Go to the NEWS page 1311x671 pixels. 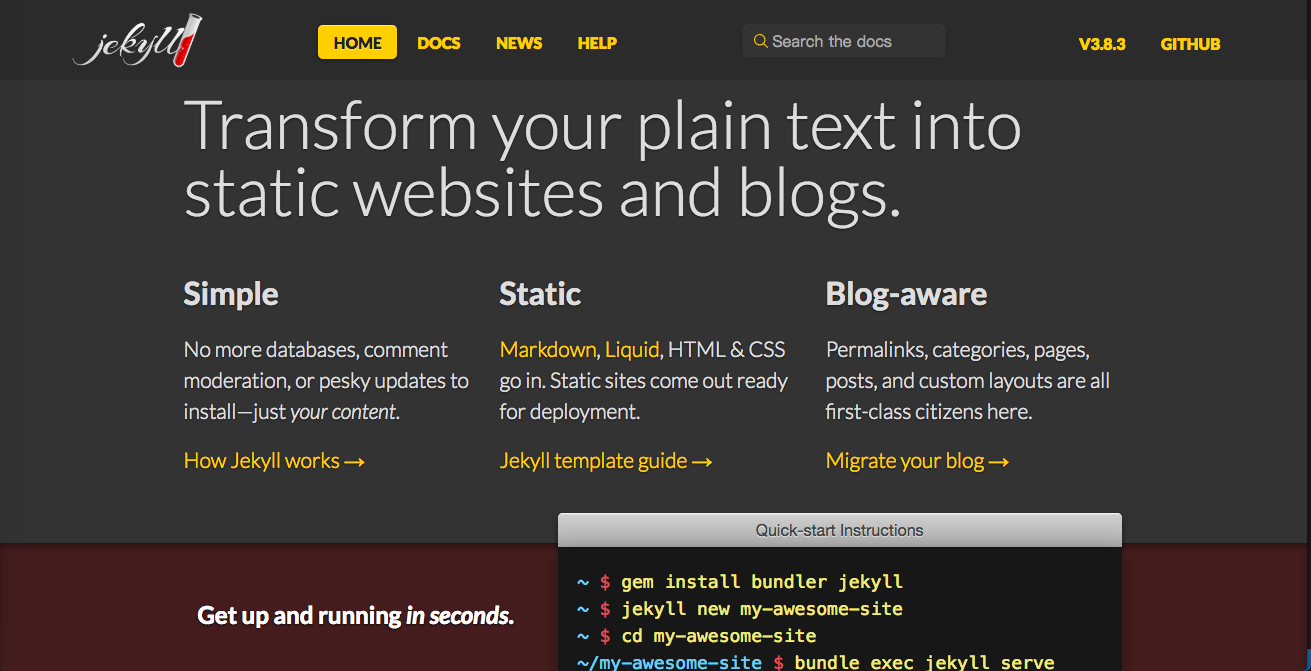[519, 43]
